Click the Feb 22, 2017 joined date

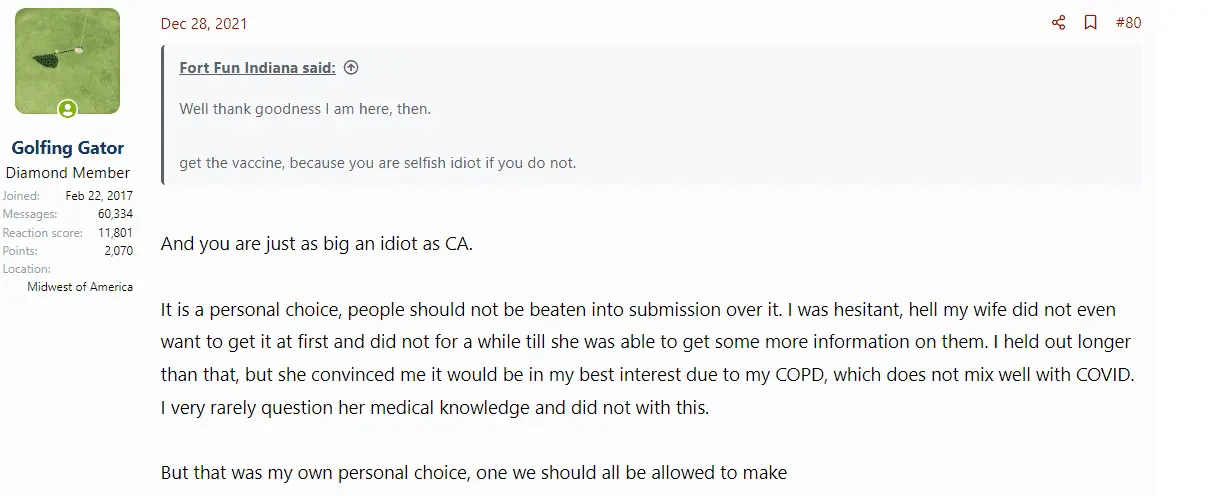point(99,196)
